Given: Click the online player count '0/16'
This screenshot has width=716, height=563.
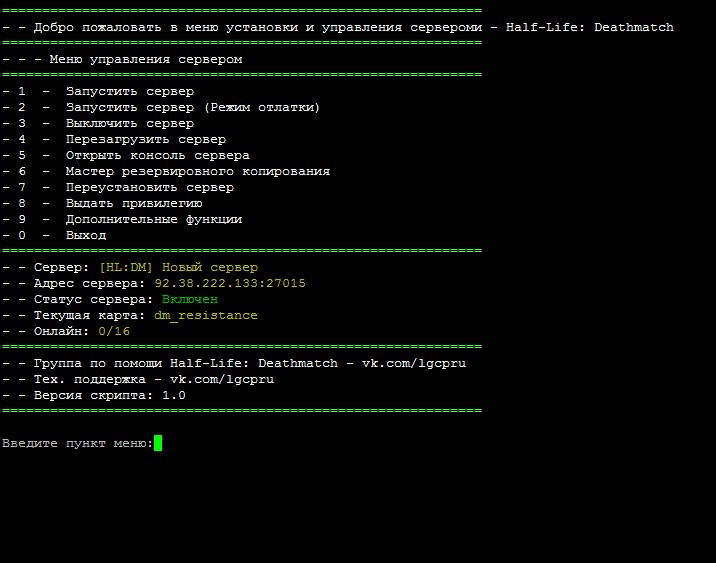Looking at the screenshot, I should coord(113,332).
